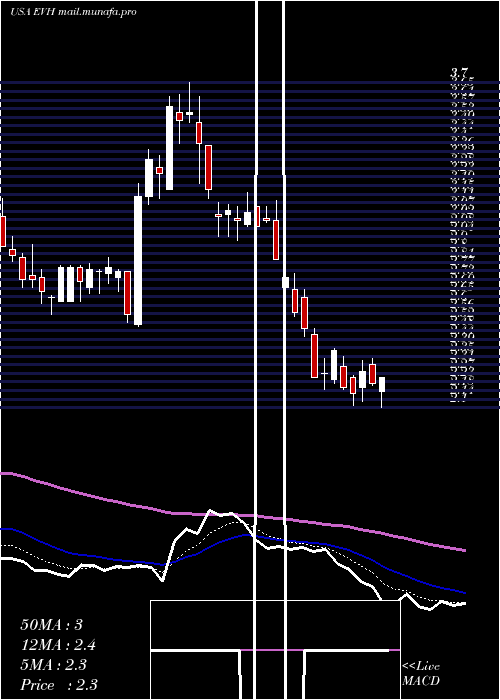This screenshot has height=700, width=500.
Task: Click the 3.7 top price axis label
Action: (458, 73)
